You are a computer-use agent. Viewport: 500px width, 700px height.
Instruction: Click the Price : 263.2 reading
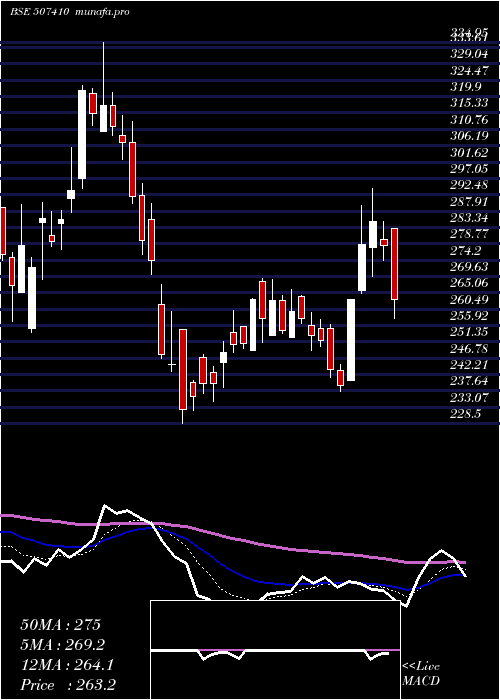point(68,685)
